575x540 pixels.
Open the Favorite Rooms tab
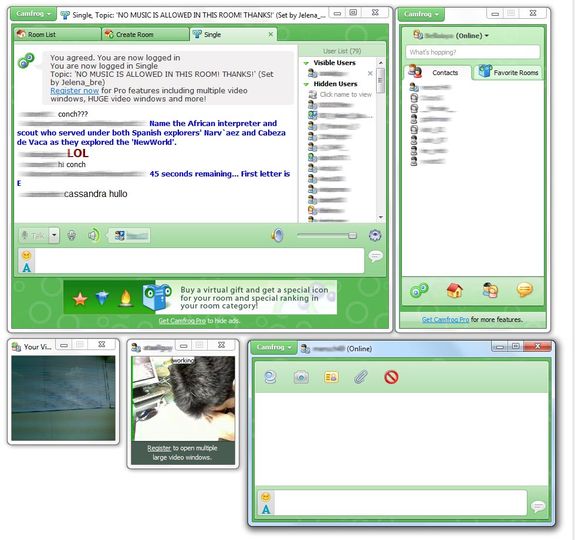click(508, 72)
